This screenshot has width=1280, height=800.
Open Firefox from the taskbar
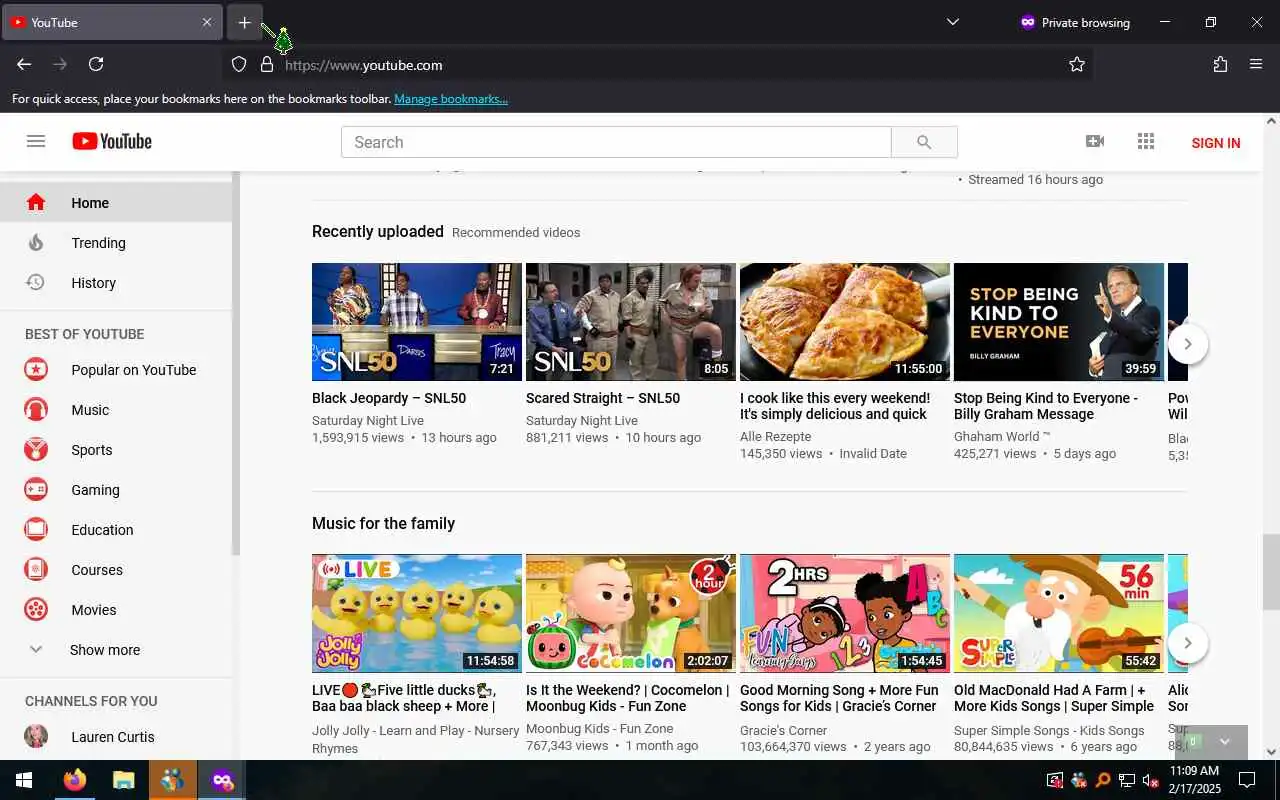[75, 780]
